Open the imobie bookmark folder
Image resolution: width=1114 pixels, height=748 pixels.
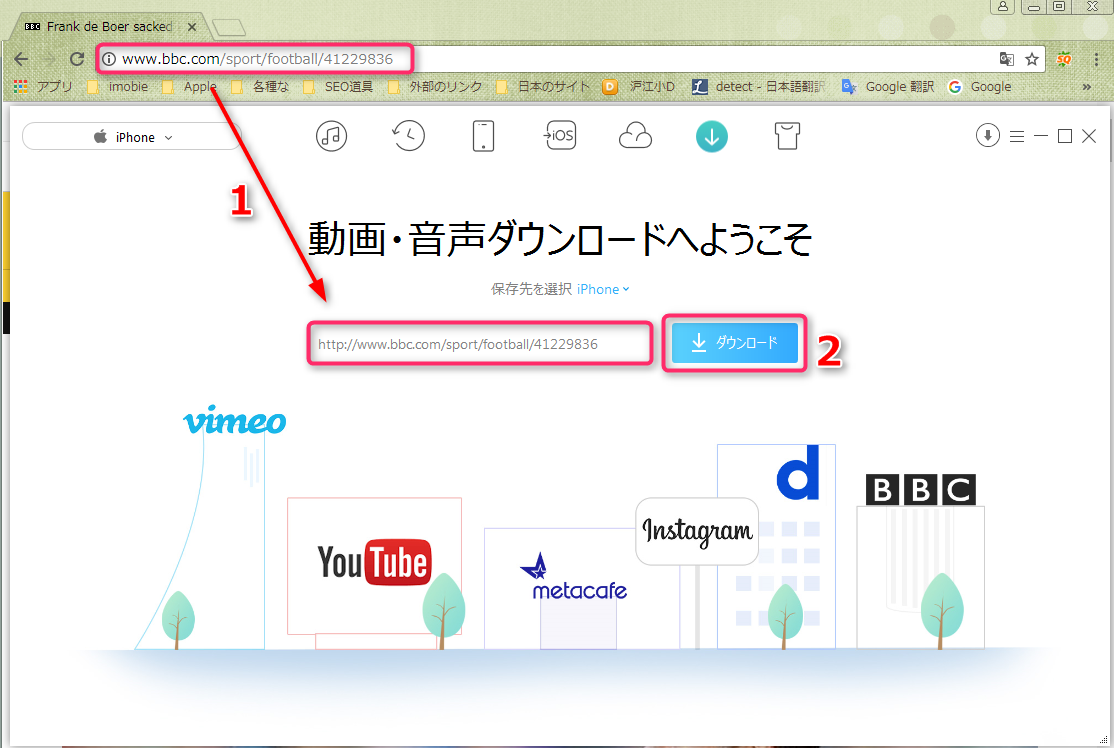(118, 87)
